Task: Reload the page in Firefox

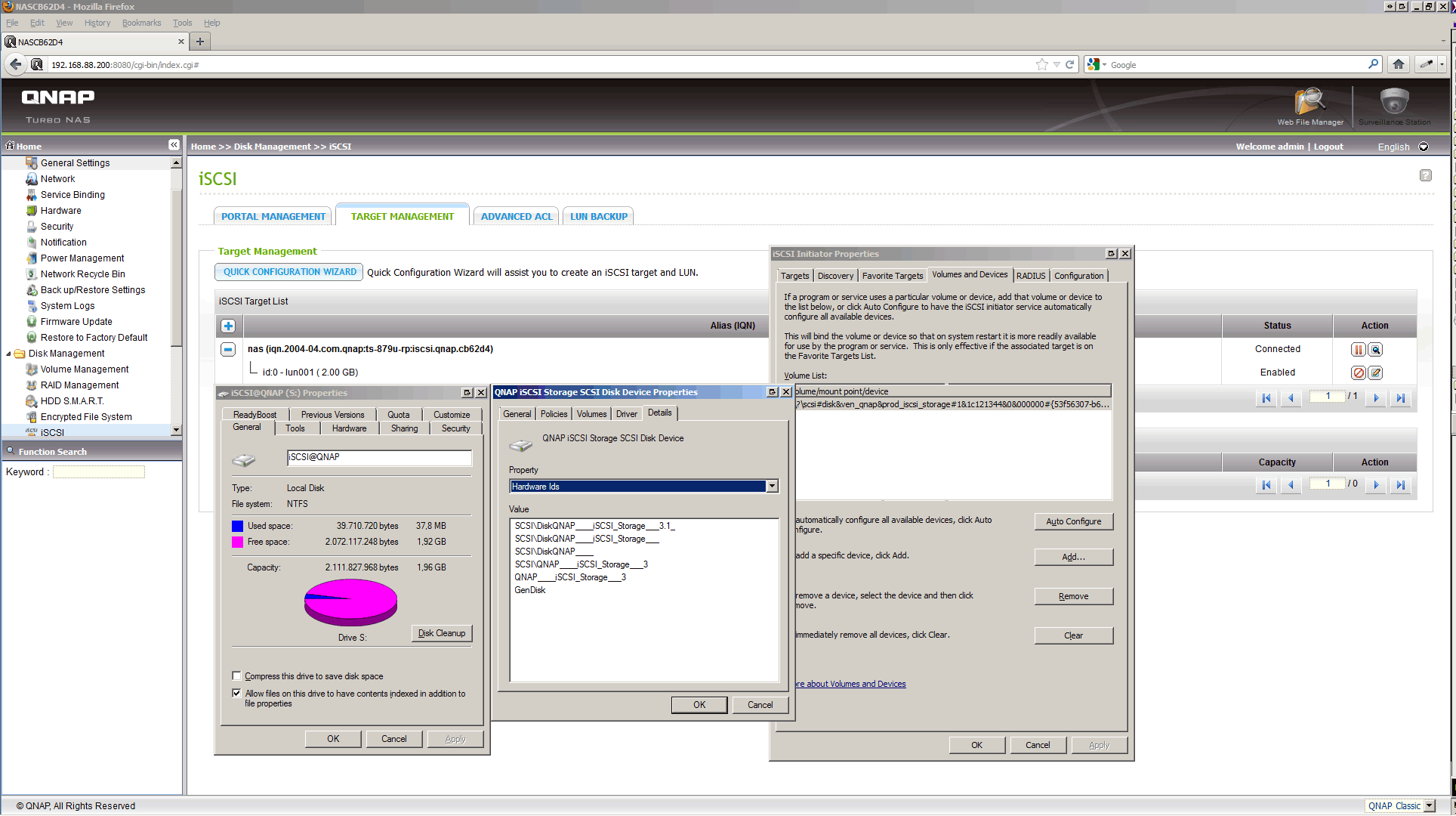Action: [x=1069, y=64]
